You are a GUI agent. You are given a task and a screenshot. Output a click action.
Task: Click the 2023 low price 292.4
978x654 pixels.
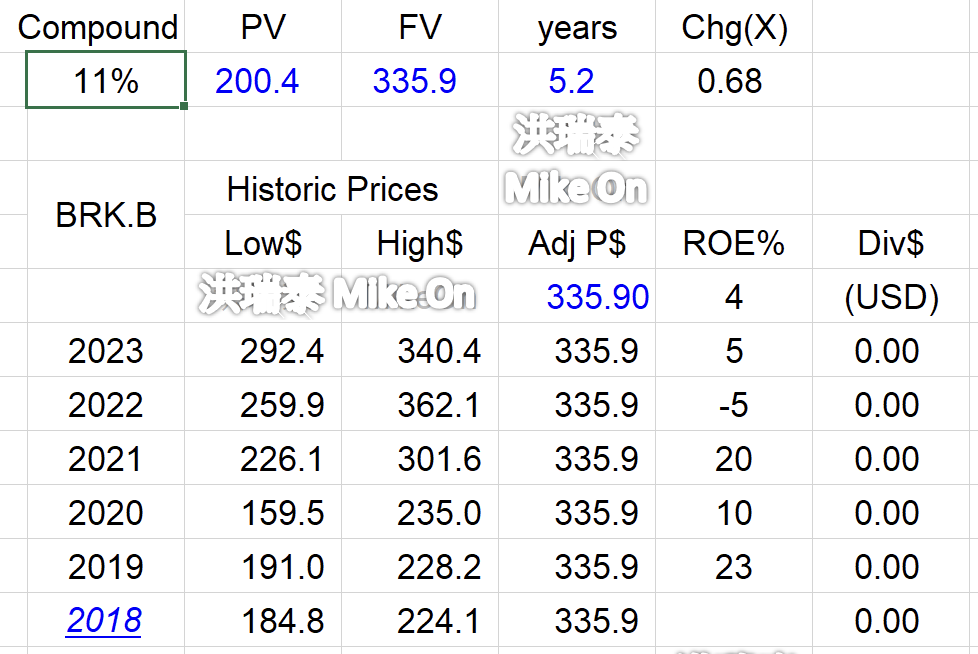pos(282,351)
